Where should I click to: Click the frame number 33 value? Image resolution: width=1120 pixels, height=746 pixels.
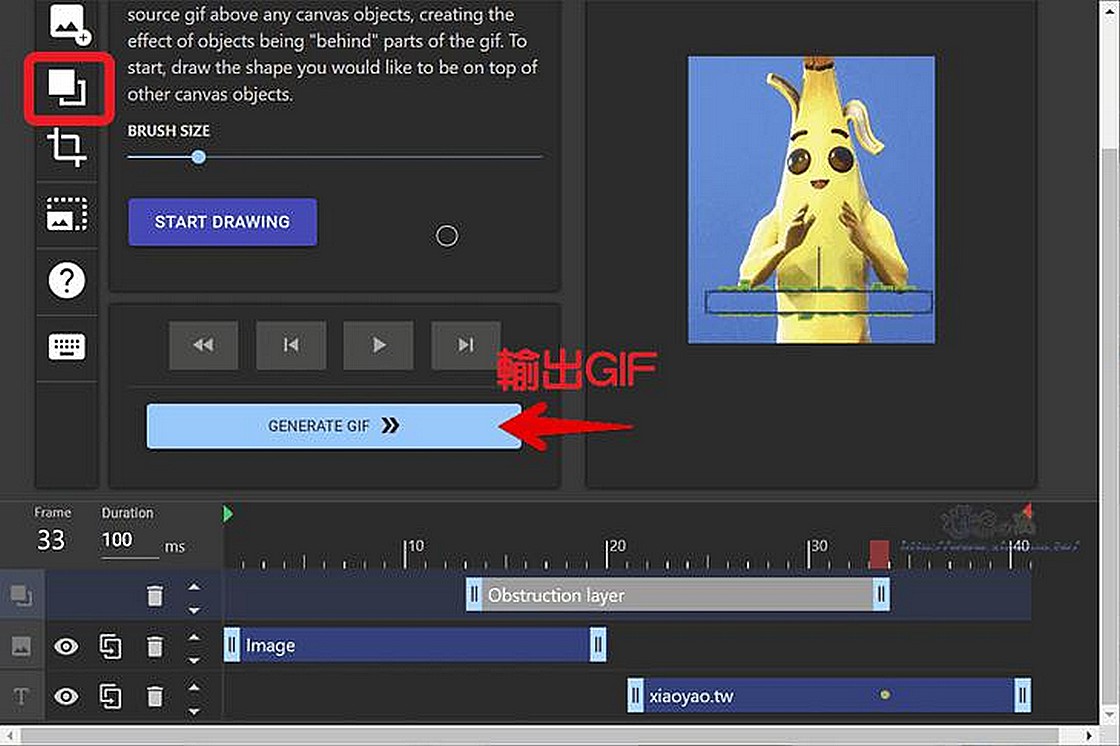point(51,540)
